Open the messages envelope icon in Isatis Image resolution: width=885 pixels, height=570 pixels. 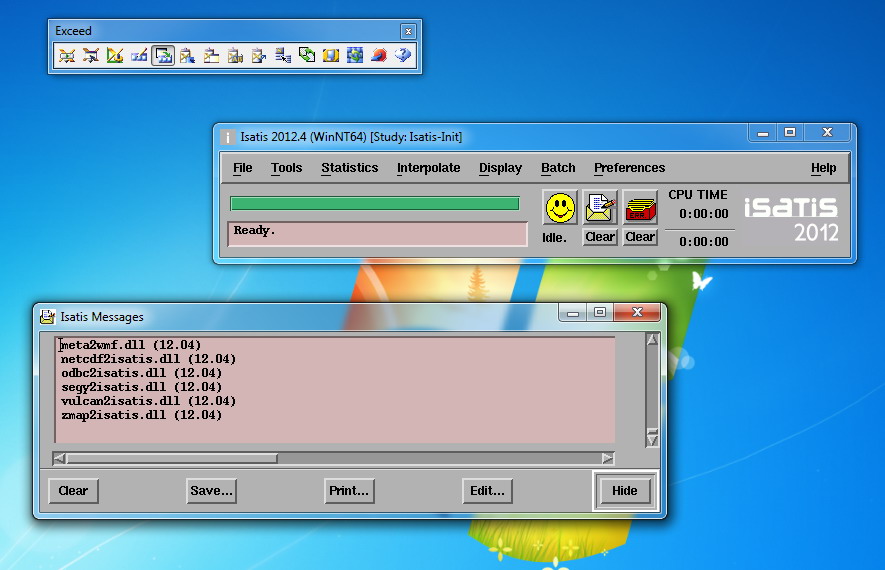coord(600,207)
